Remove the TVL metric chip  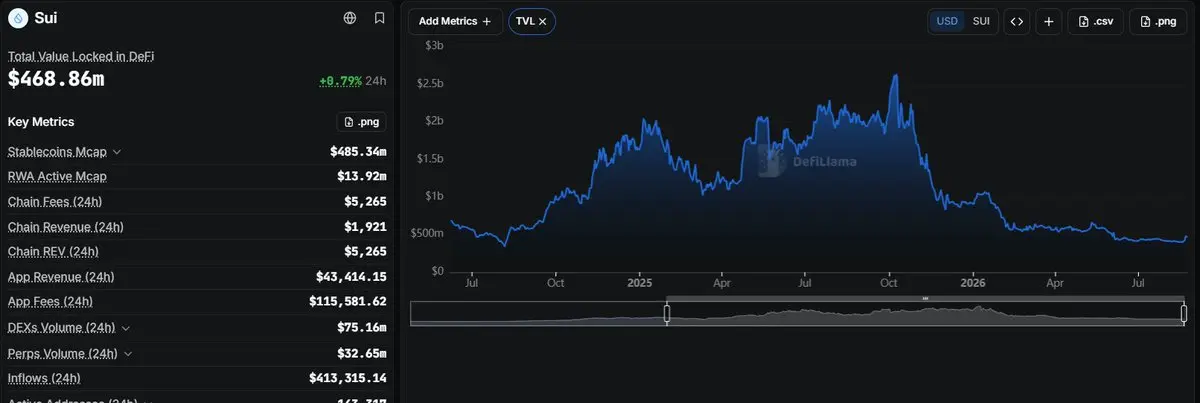pos(543,21)
